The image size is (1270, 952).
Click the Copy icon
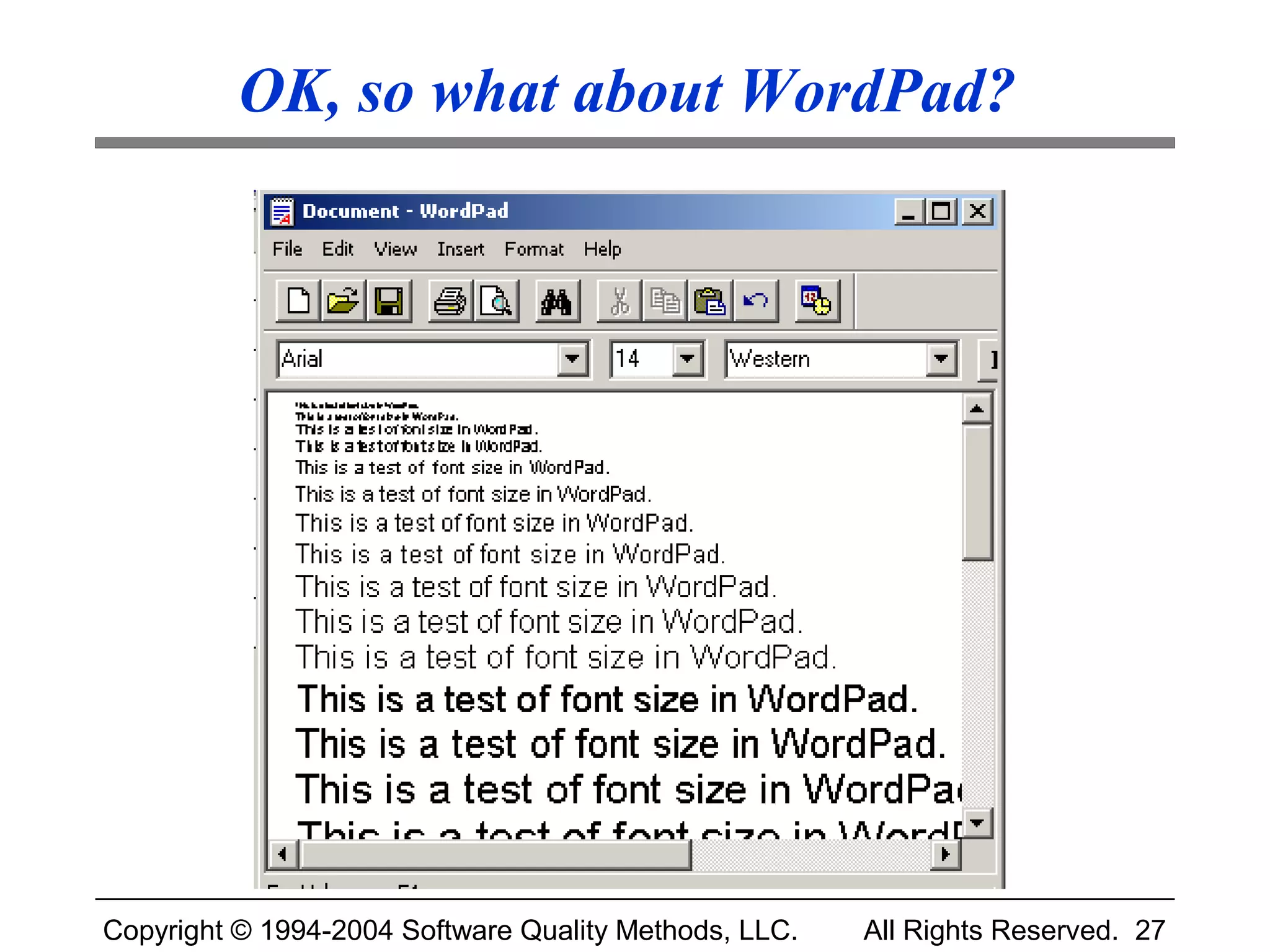pos(665,301)
